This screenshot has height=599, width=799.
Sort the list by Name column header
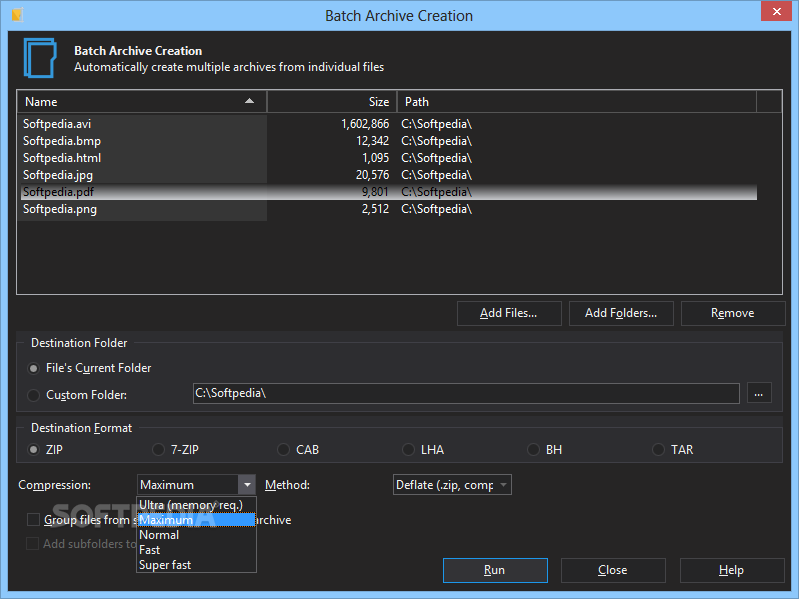142,102
